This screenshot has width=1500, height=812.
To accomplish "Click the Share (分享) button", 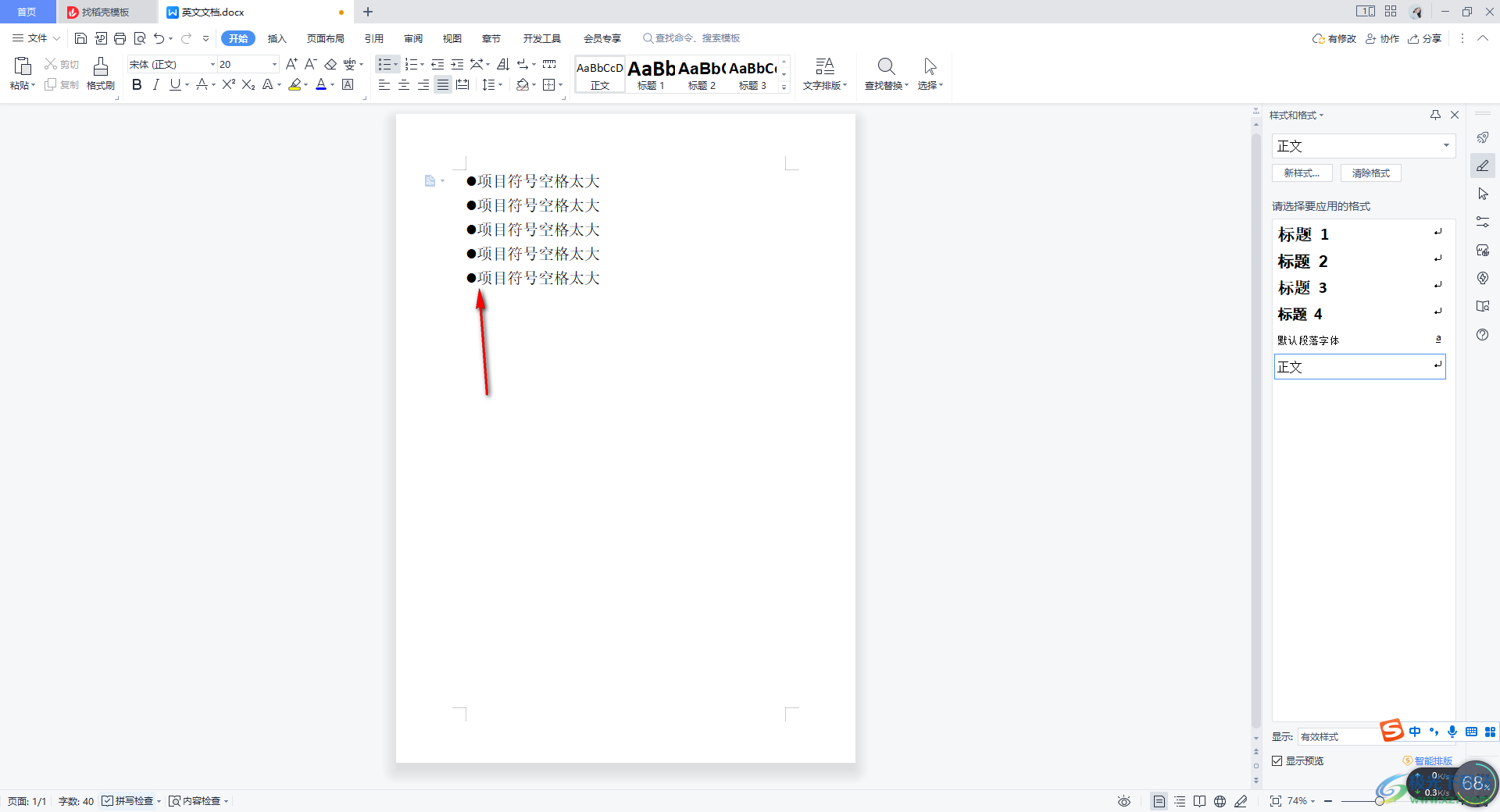I will click(1424, 38).
